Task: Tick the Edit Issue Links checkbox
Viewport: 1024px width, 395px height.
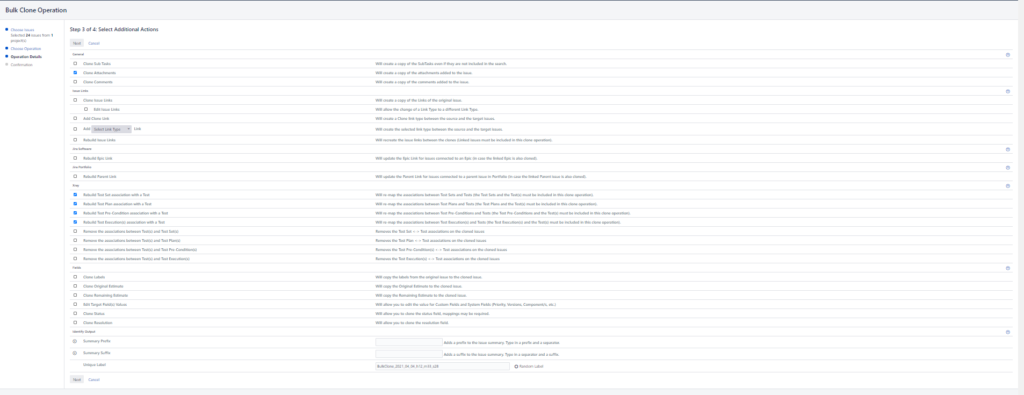Action: pyautogui.click(x=86, y=109)
